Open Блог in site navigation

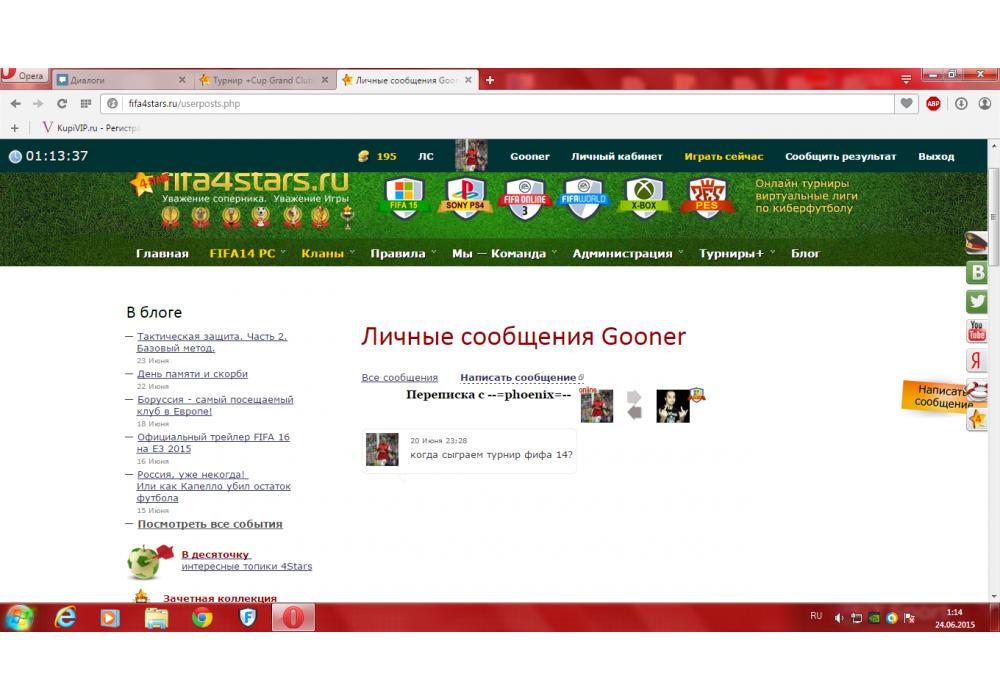805,254
